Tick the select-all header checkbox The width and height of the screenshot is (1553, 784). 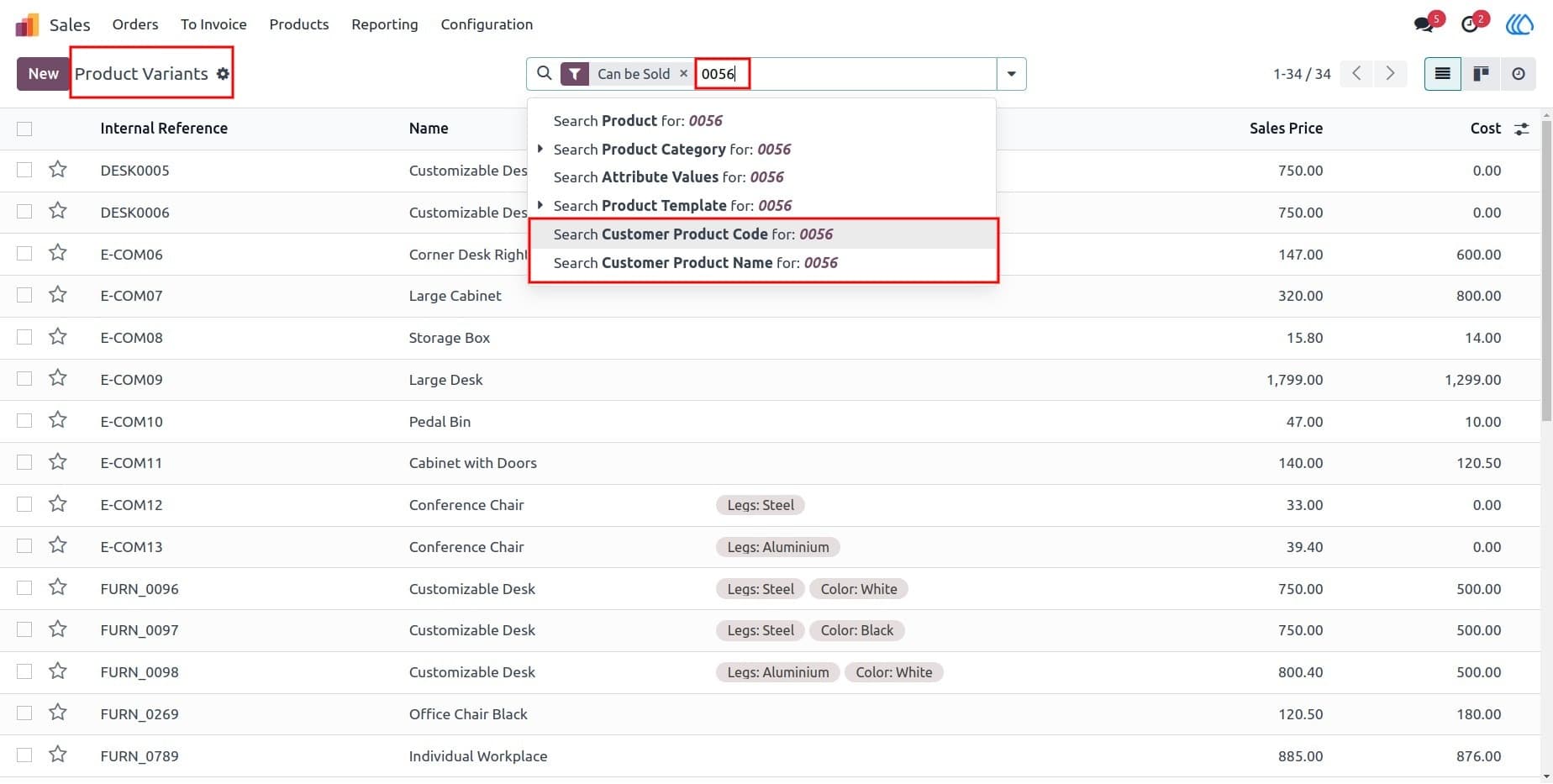coord(24,129)
